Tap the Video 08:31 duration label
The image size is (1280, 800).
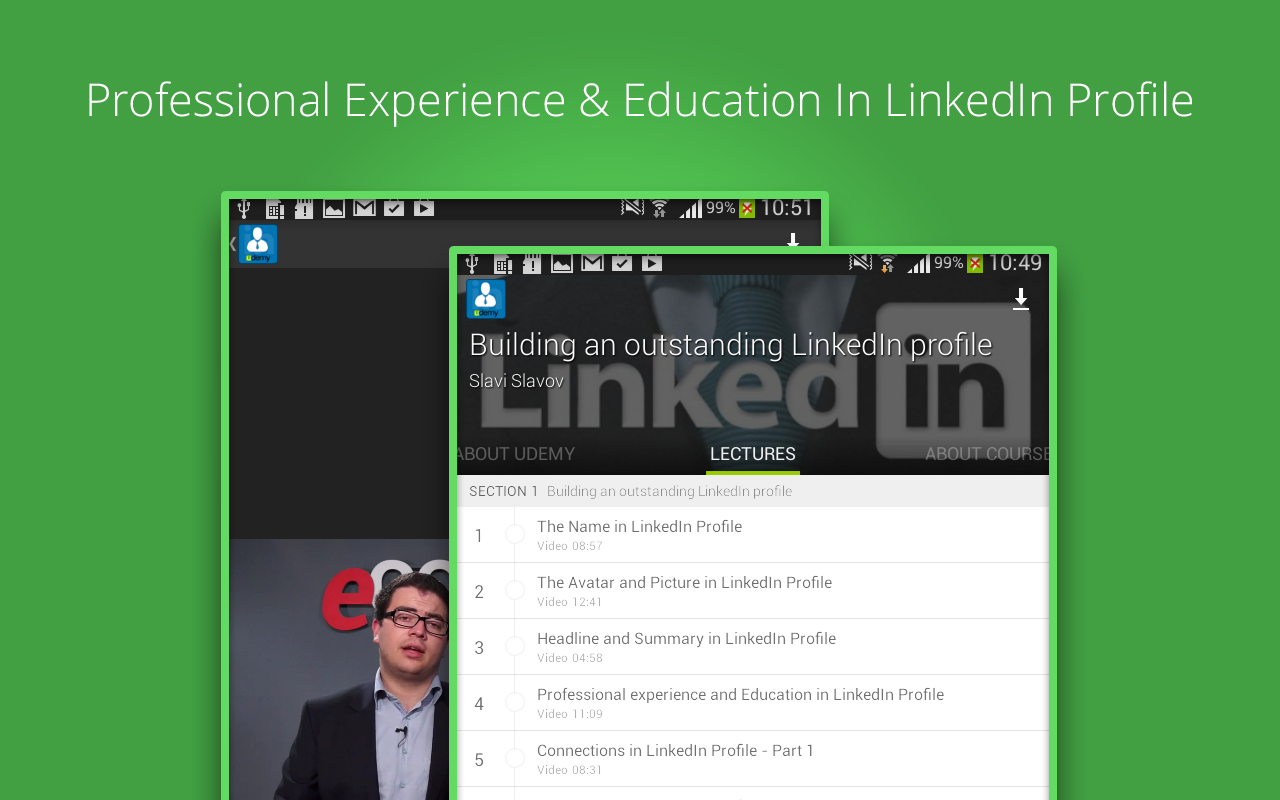(570, 770)
